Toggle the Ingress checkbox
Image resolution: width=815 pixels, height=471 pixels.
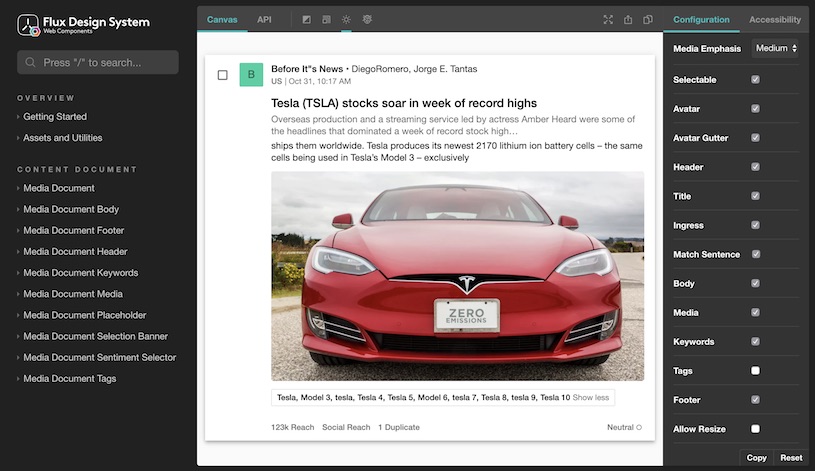(755, 225)
